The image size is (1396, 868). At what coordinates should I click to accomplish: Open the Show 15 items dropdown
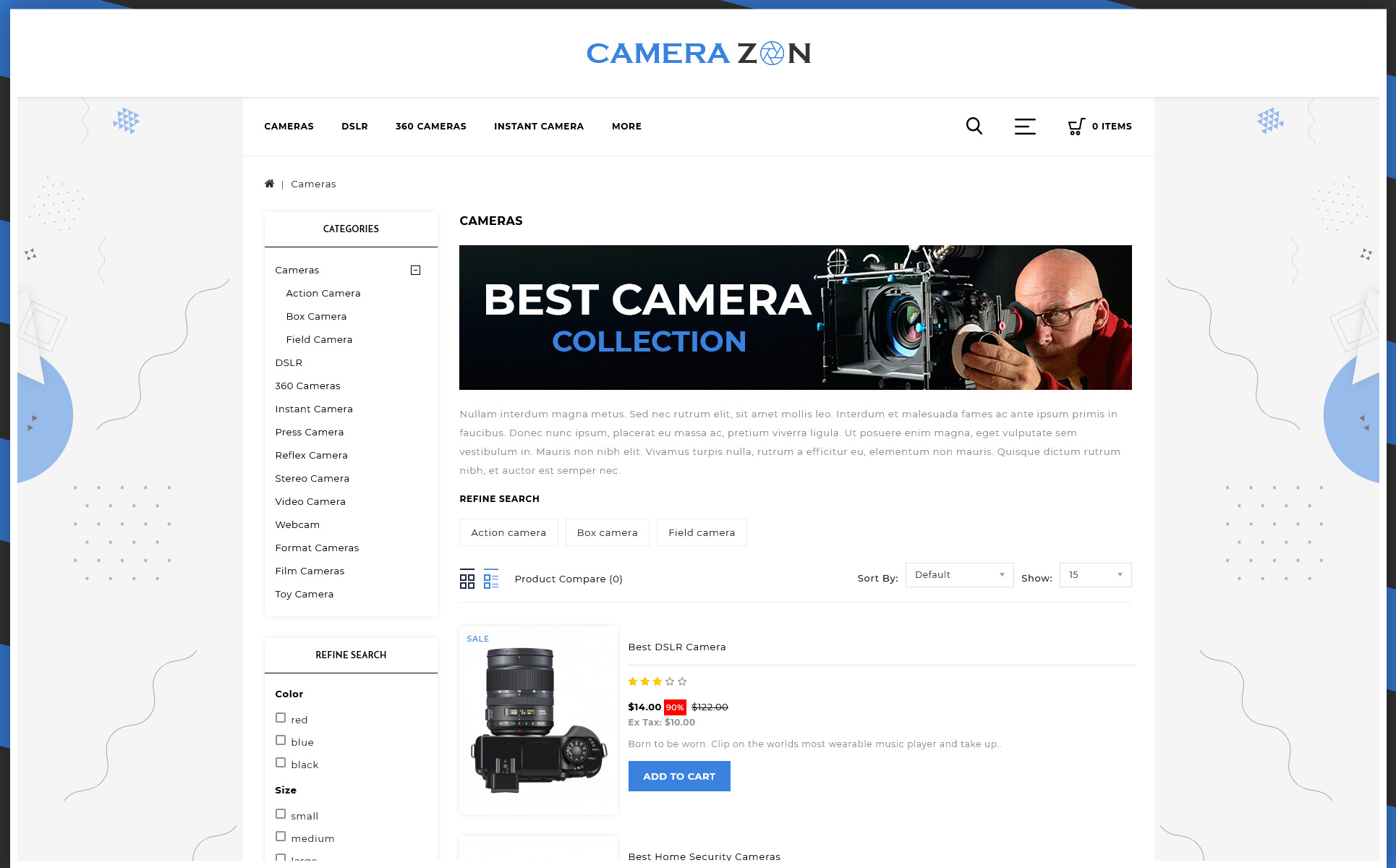pos(1095,575)
